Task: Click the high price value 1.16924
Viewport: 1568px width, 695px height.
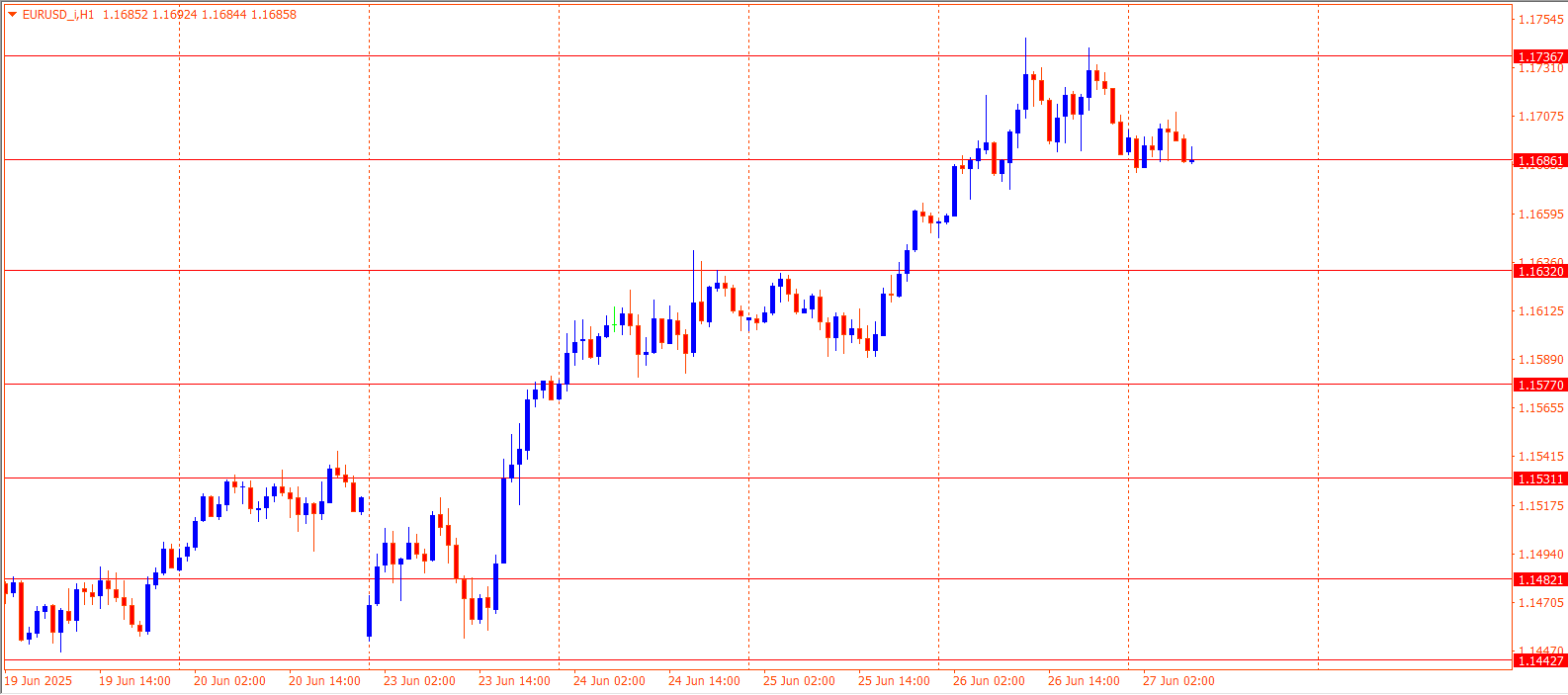Action: tap(174, 15)
